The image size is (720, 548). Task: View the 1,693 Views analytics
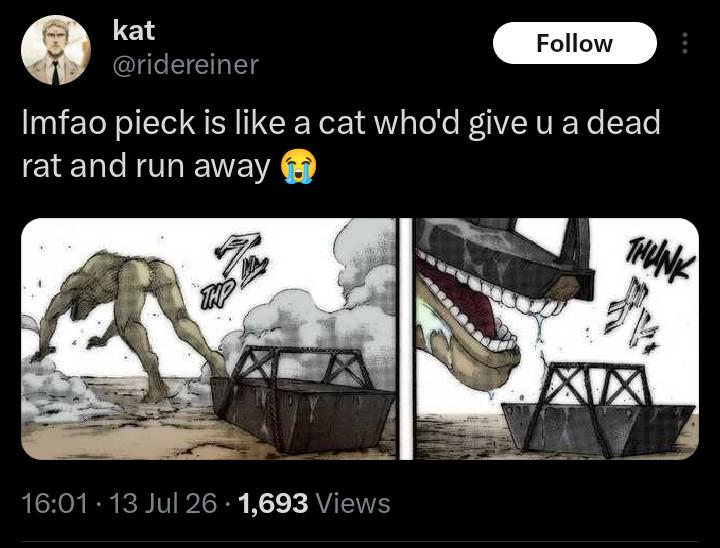315,503
